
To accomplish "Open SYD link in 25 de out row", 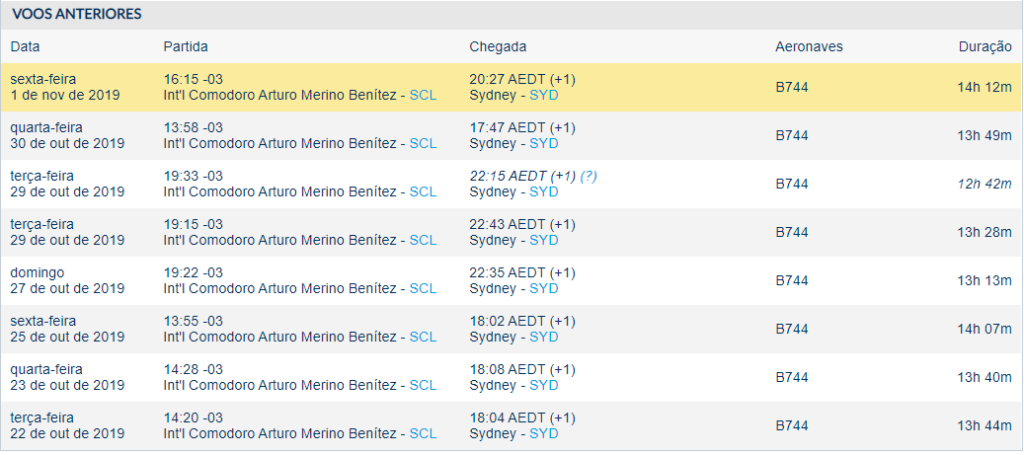I will click(x=543, y=337).
